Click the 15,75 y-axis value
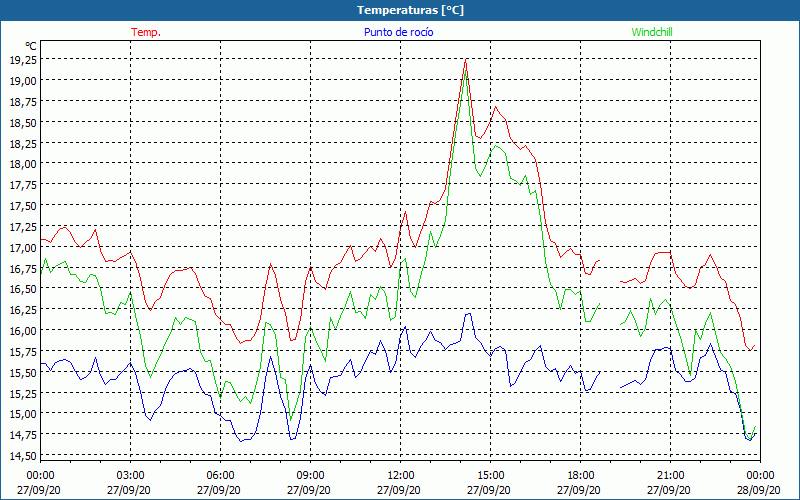Viewport: 800px width, 500px height. tap(23, 352)
